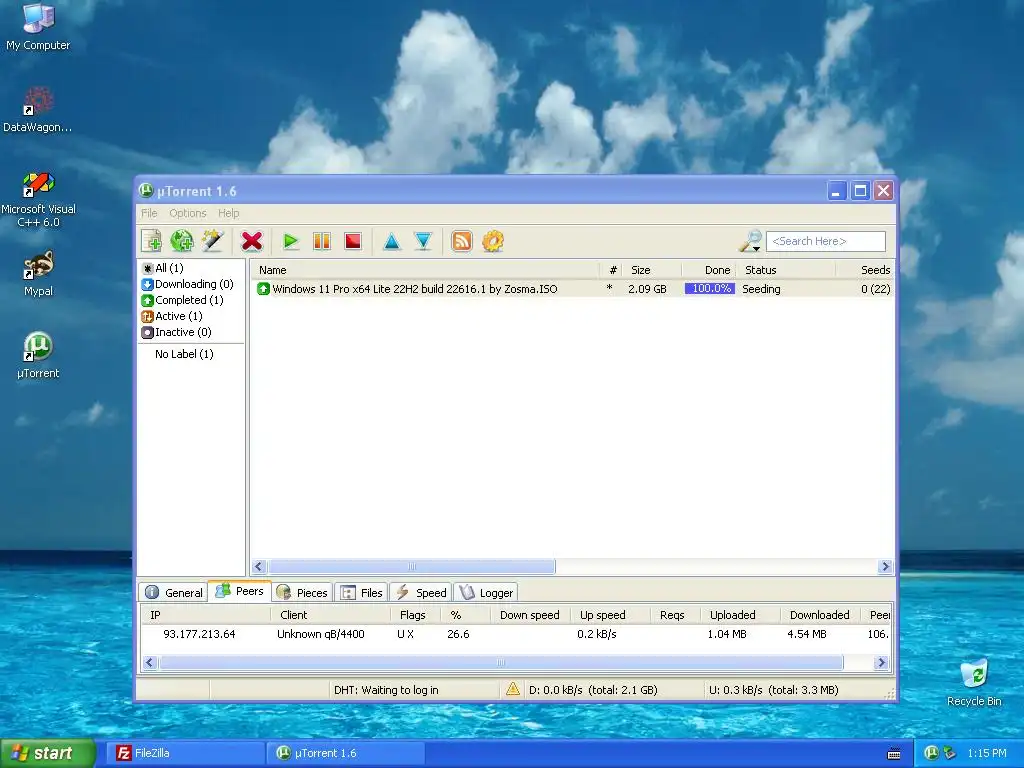Click the red X Remove torrent icon

(251, 241)
